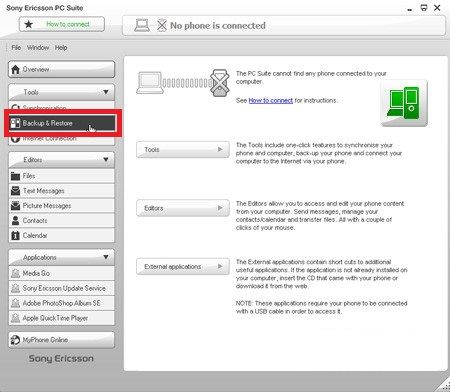Launch Apple QuickTime Player icon
The width and height of the screenshot is (450, 392).
click(15, 318)
